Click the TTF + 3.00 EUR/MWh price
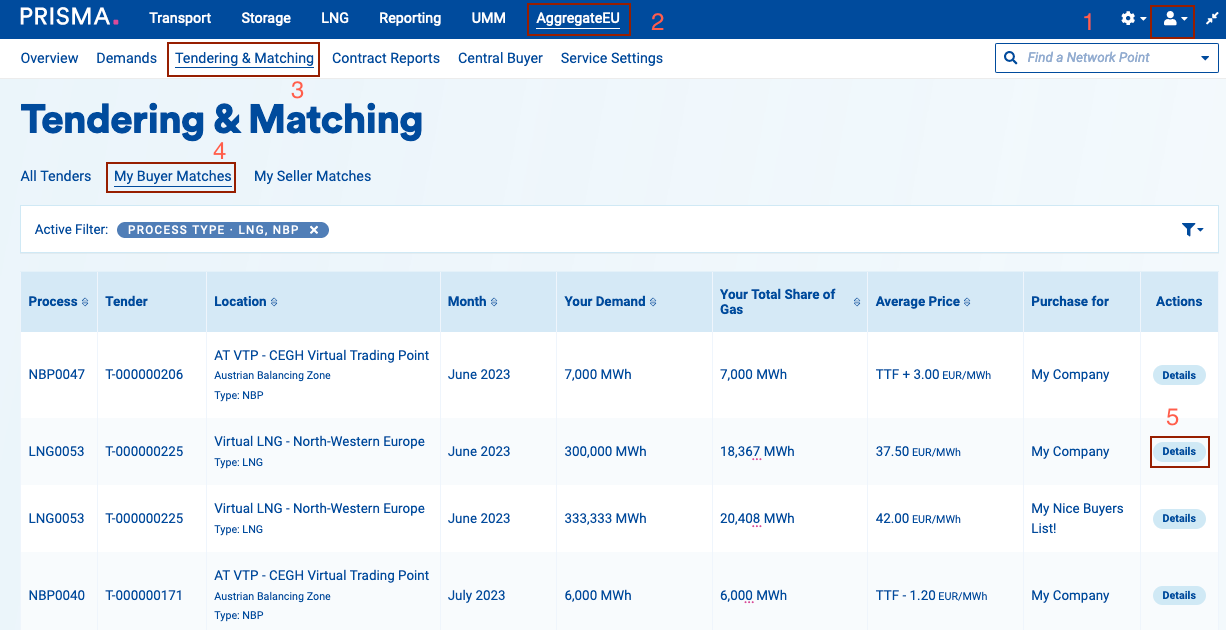 tap(934, 375)
